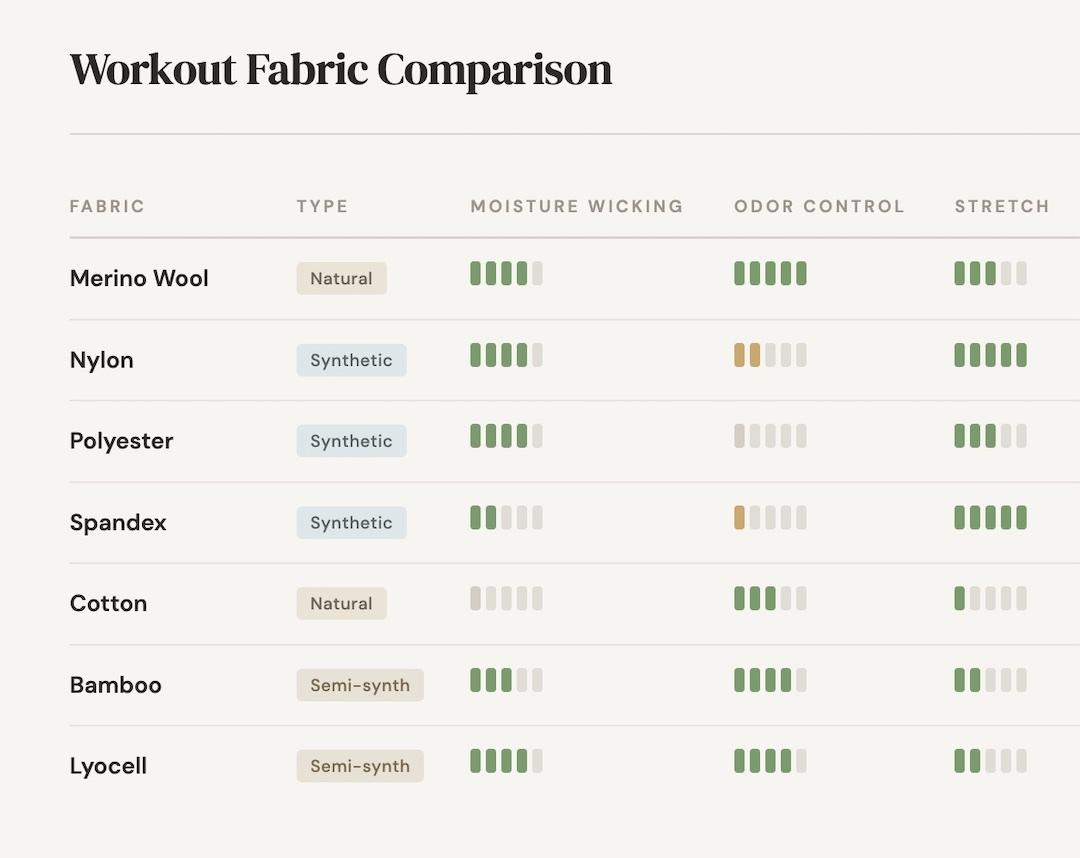The height and width of the screenshot is (858, 1080).
Task: Toggle the Natural badge next to Merino Wool
Action: (x=341, y=278)
